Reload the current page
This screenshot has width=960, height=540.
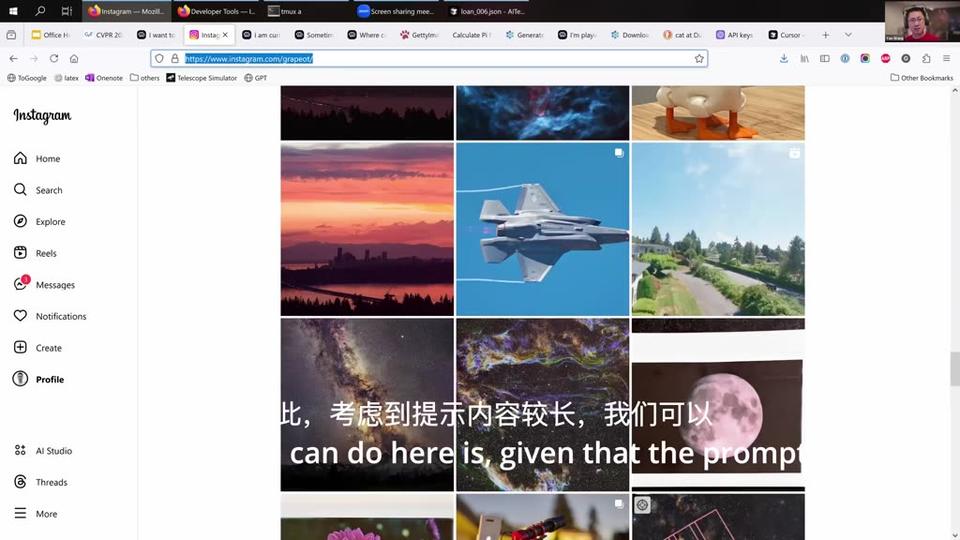coord(54,59)
